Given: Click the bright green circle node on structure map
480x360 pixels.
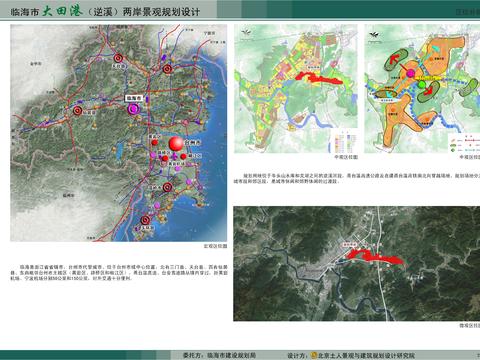Looking at the screenshot, I should point(422,84).
